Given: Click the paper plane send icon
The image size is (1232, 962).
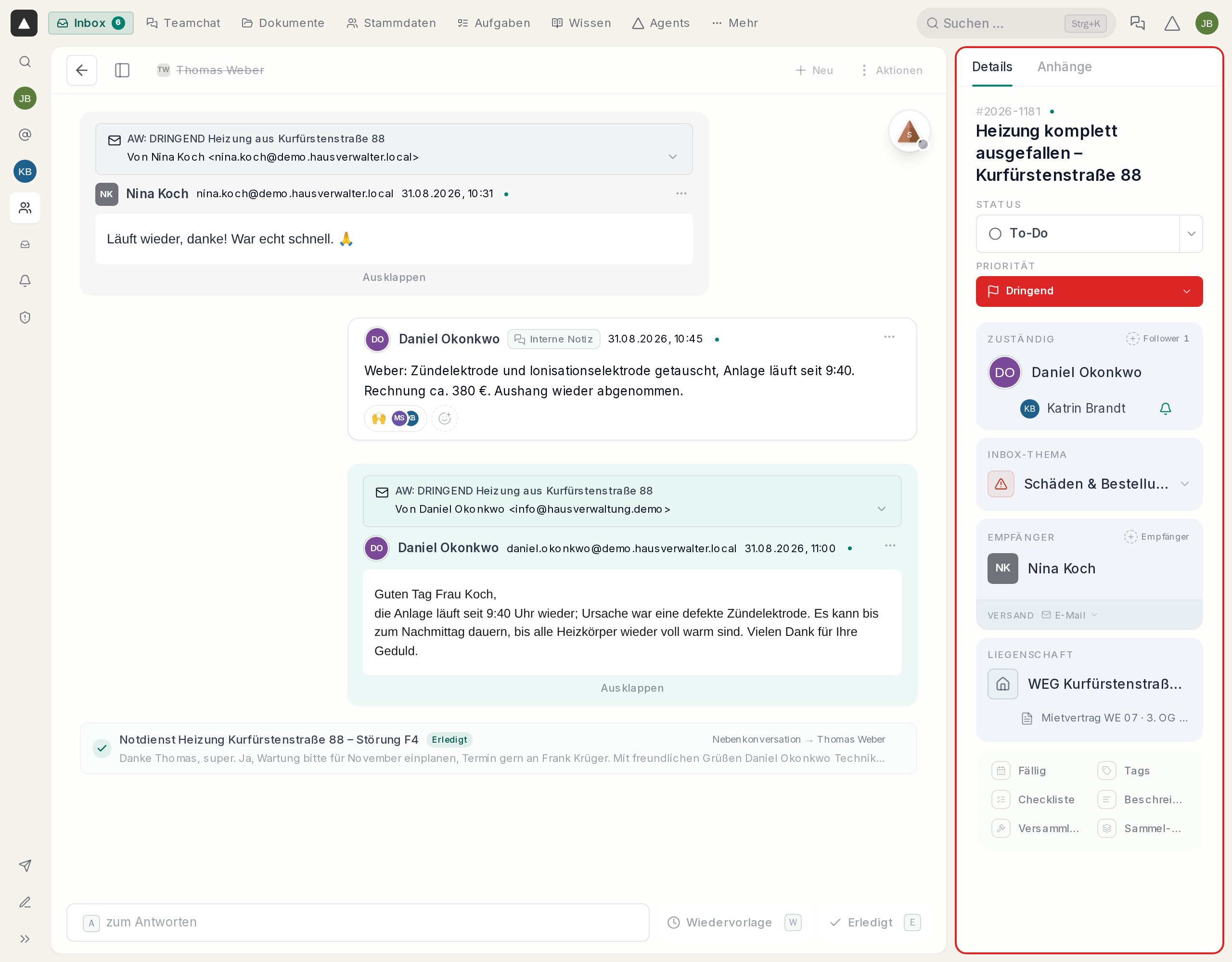Looking at the screenshot, I should point(25,866).
